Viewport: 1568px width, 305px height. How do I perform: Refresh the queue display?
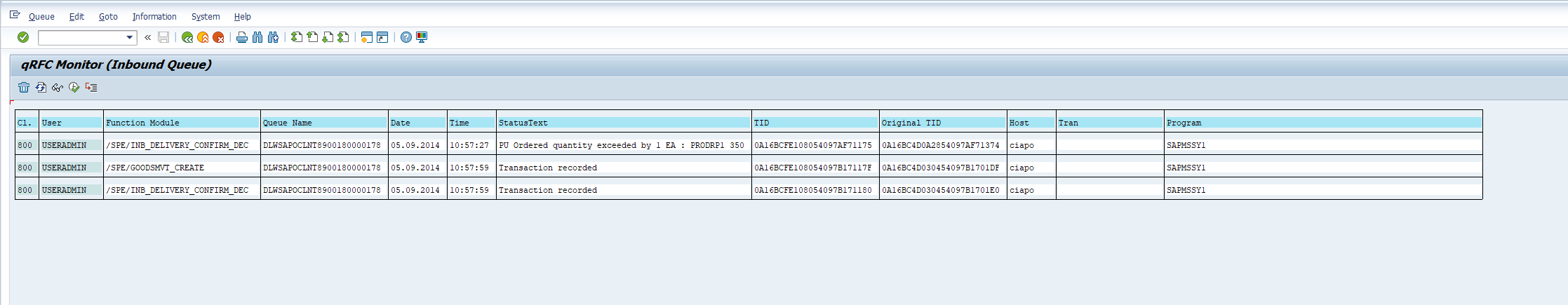(x=41, y=88)
